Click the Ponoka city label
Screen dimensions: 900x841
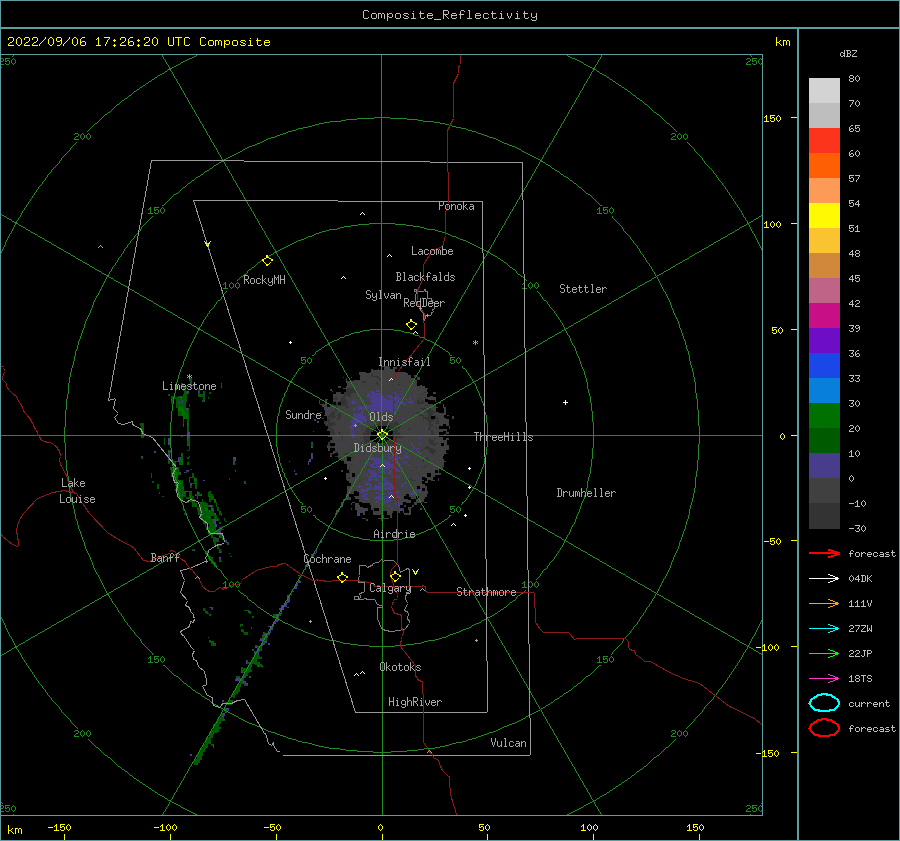point(456,206)
